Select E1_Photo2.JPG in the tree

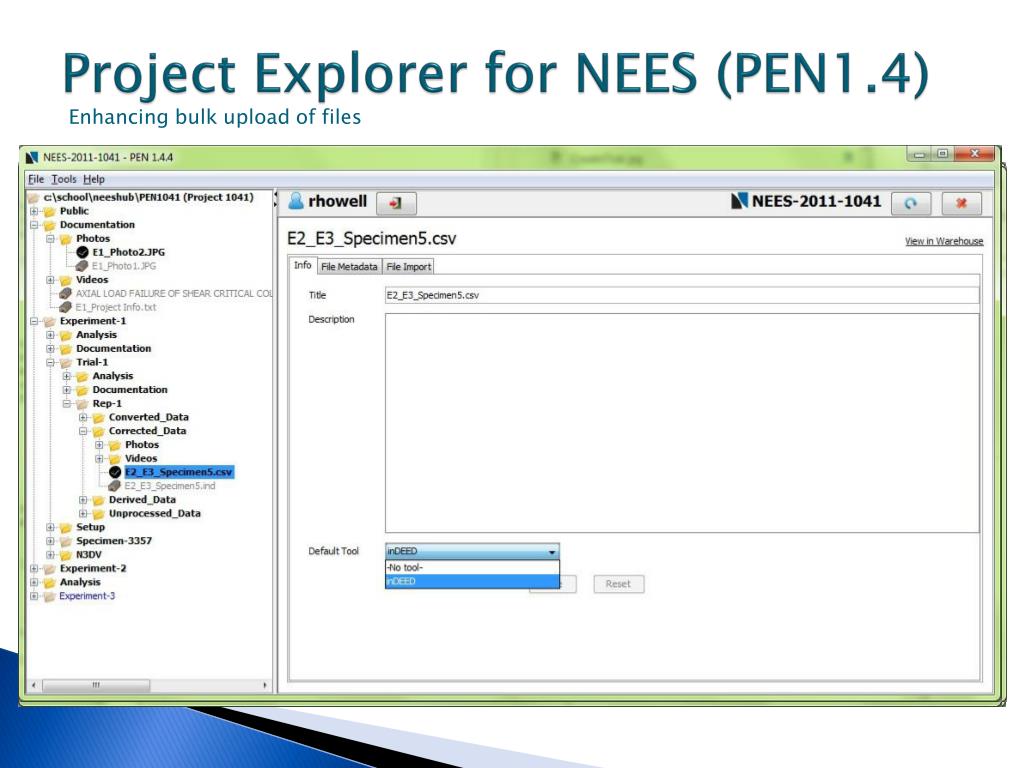point(129,252)
